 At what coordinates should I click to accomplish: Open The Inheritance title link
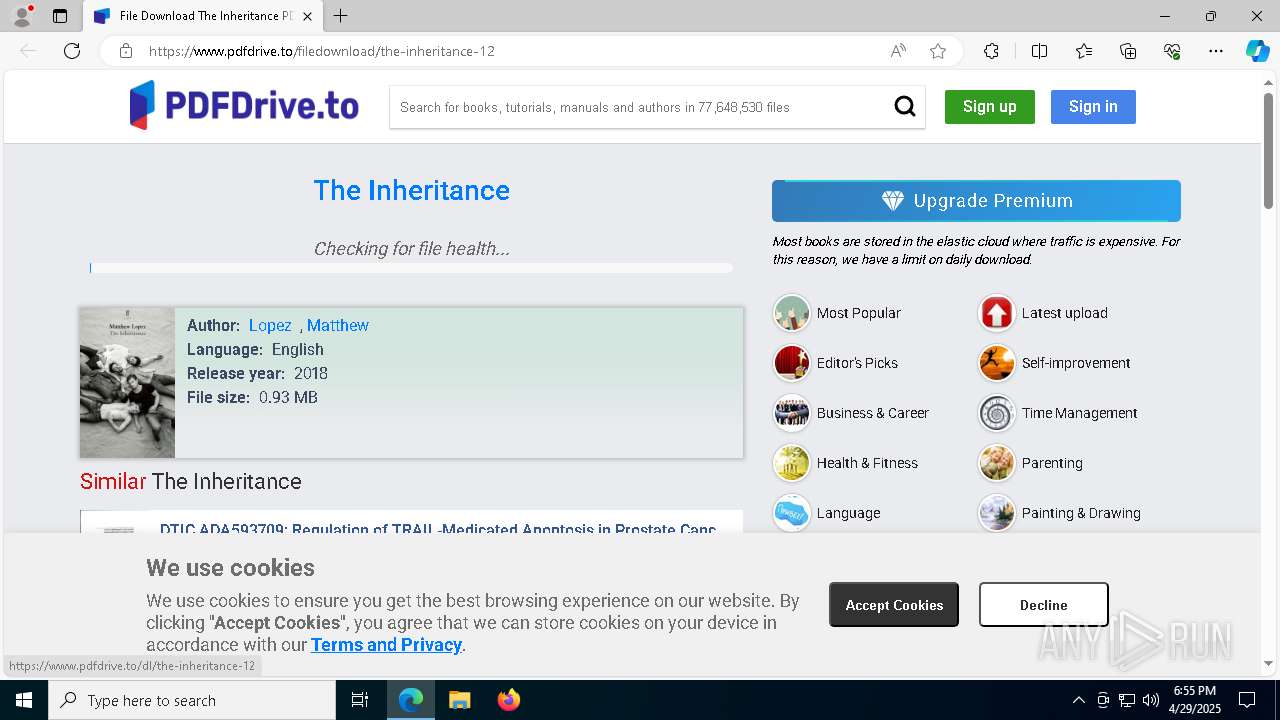tap(411, 190)
